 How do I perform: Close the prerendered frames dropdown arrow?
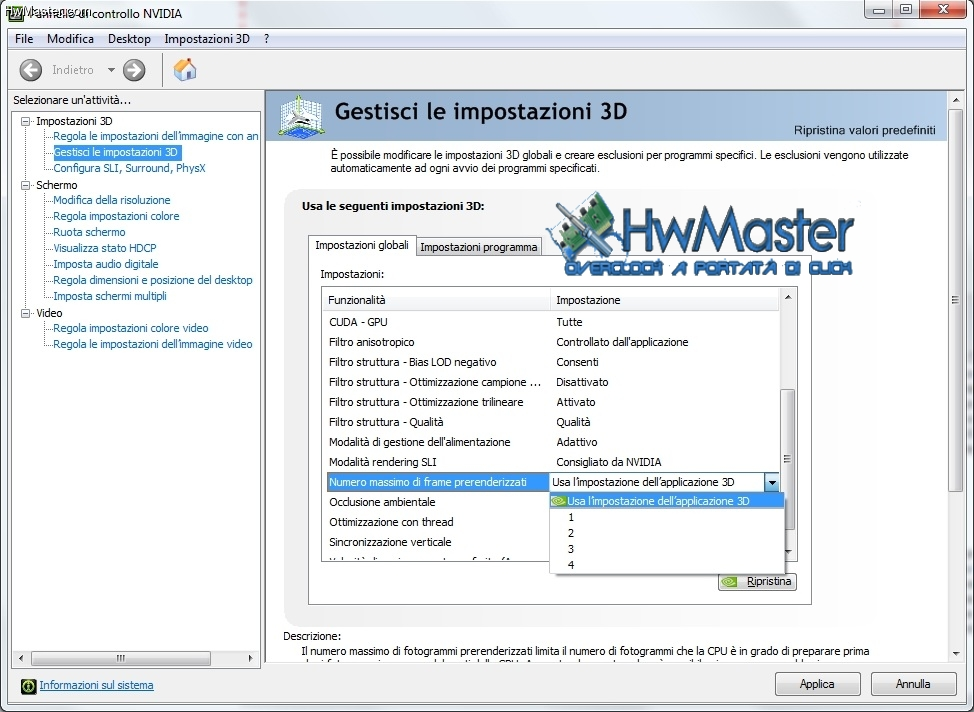coord(771,482)
